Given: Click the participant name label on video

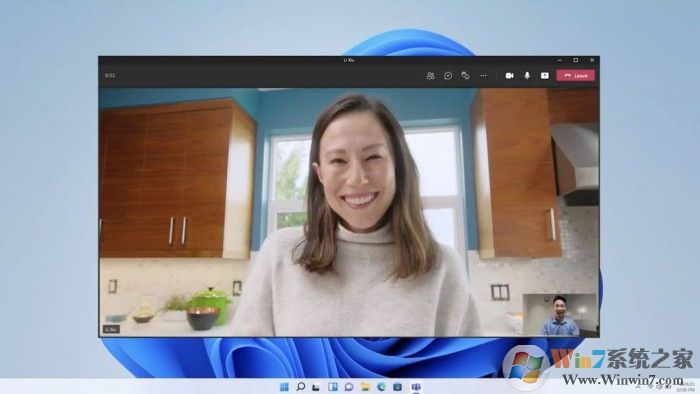Looking at the screenshot, I should [x=111, y=329].
